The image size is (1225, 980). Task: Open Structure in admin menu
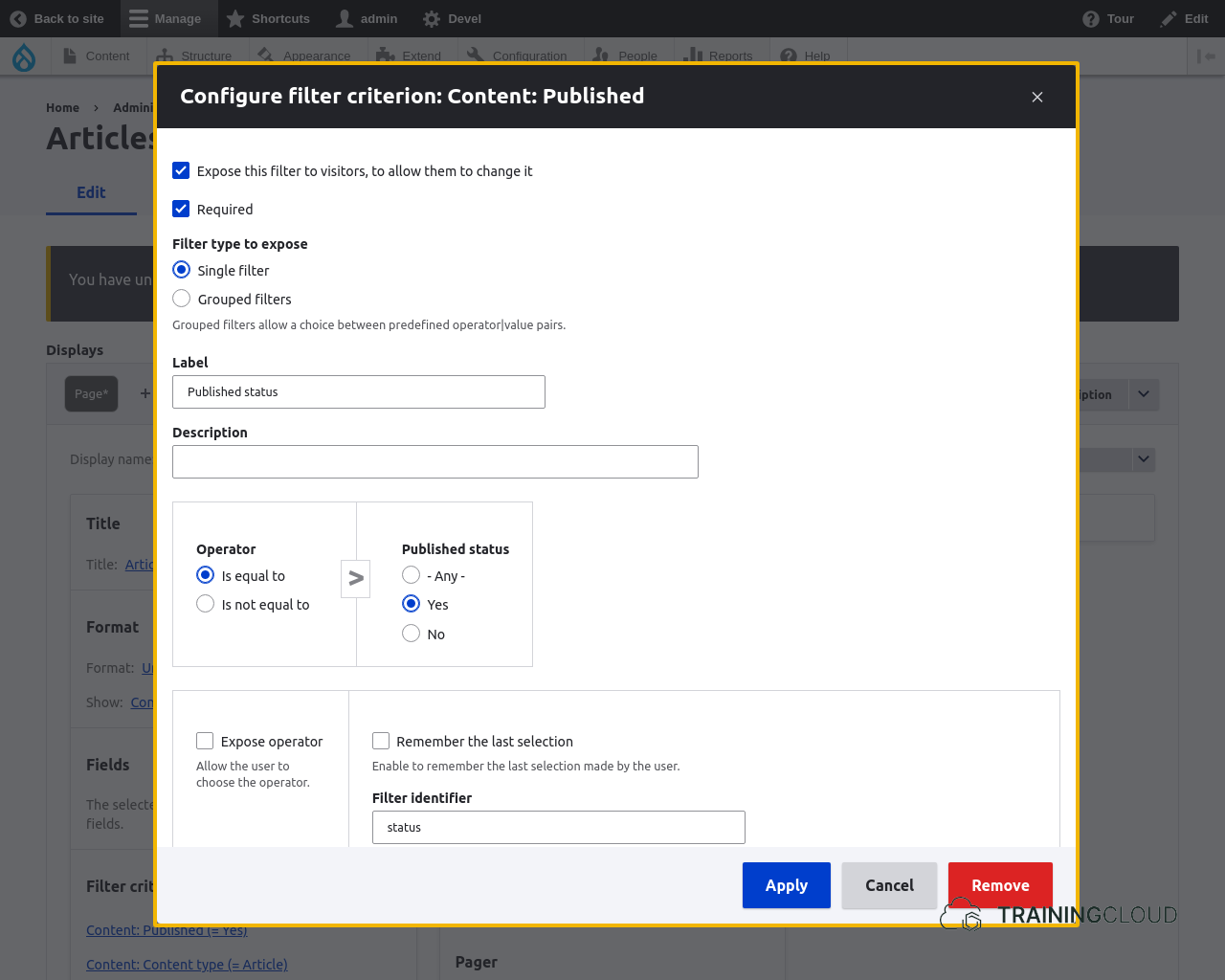click(x=194, y=56)
